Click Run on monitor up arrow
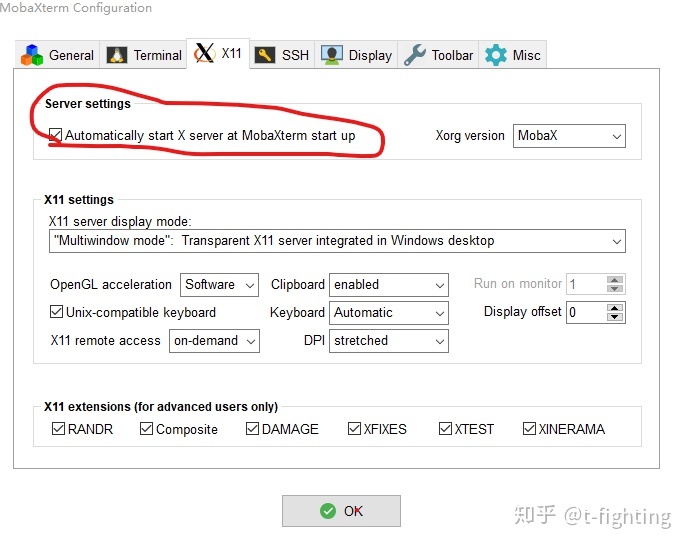The height and width of the screenshot is (546, 687). (615, 280)
